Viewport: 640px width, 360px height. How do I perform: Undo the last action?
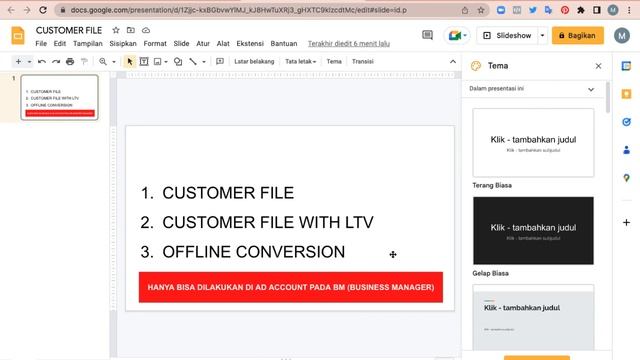42,62
